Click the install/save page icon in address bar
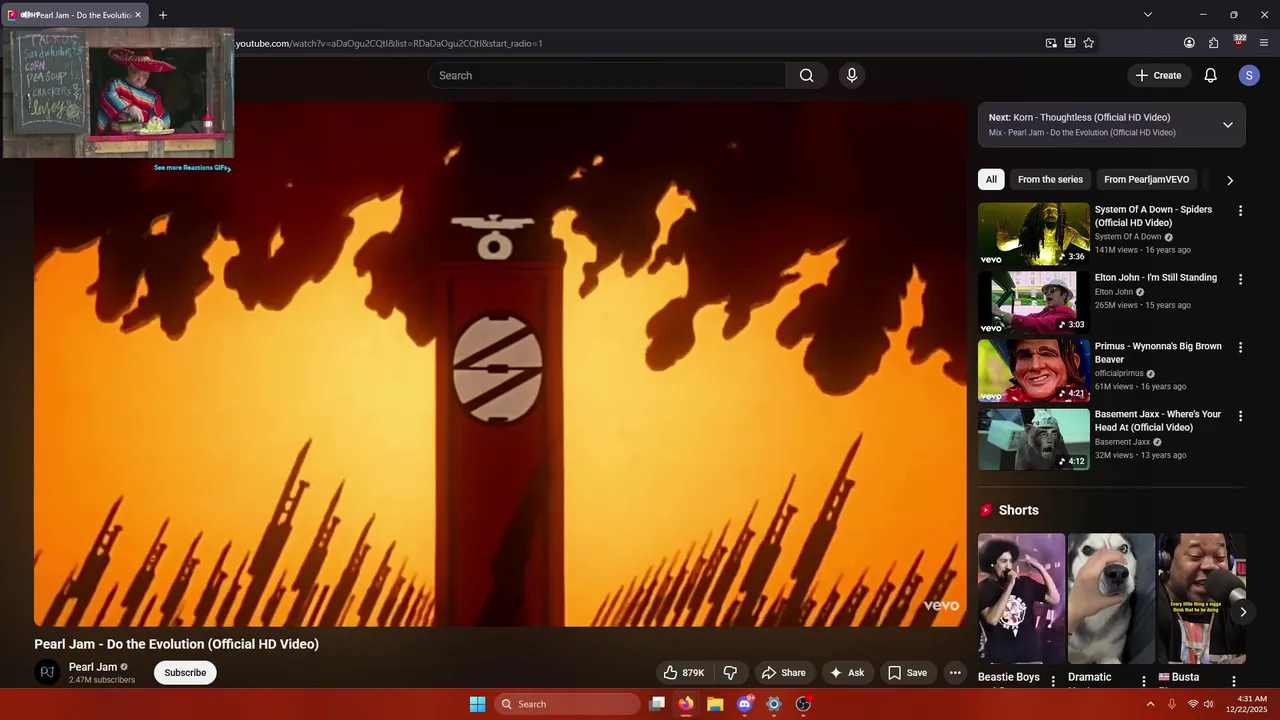Image resolution: width=1280 pixels, height=720 pixels. pyautogui.click(x=1070, y=43)
